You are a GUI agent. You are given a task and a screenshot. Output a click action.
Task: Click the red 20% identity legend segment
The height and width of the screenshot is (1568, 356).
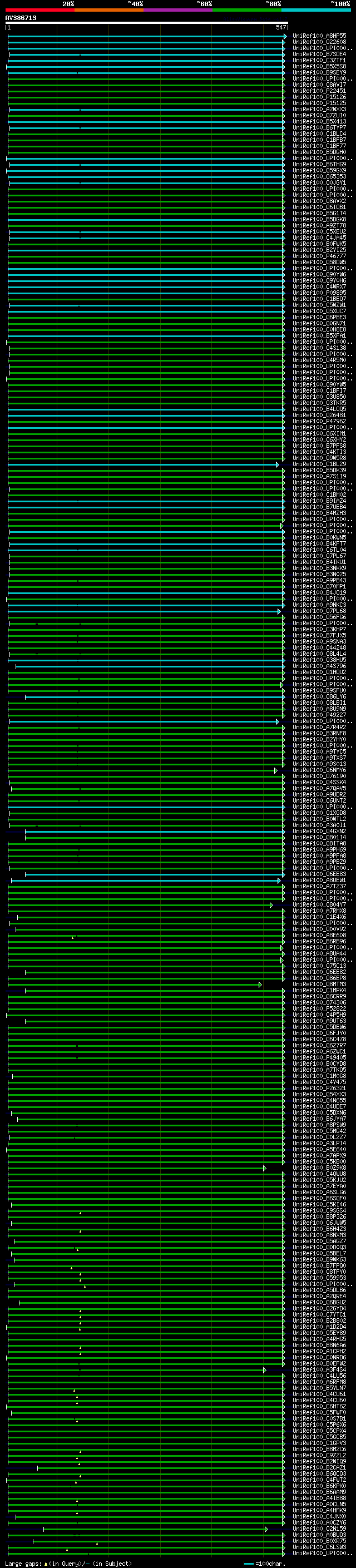39,10
